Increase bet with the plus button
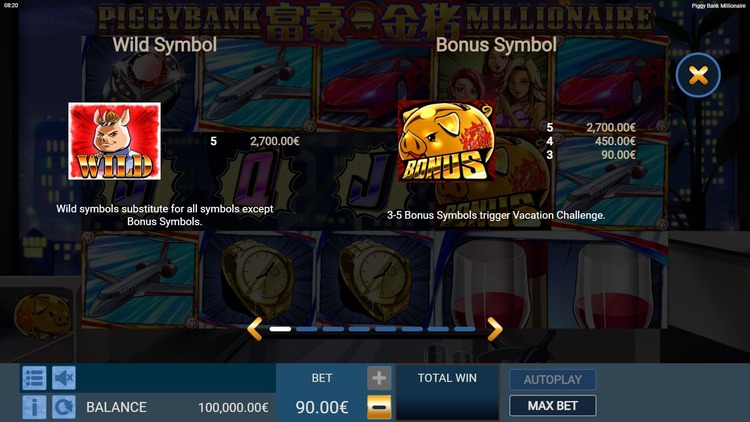The image size is (750, 422). 379,378
